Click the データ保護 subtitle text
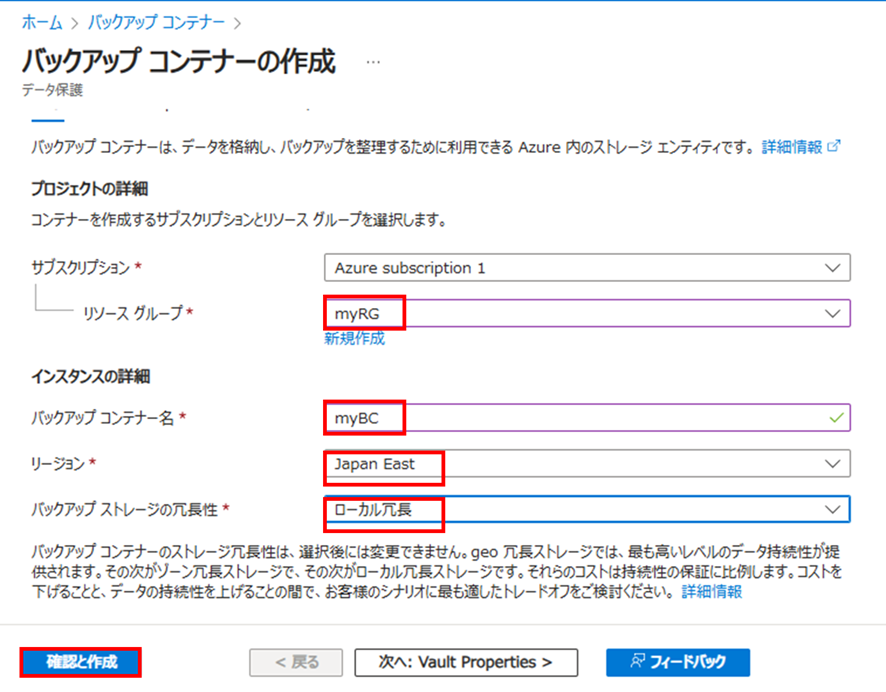886x692 pixels. pyautogui.click(x=53, y=90)
